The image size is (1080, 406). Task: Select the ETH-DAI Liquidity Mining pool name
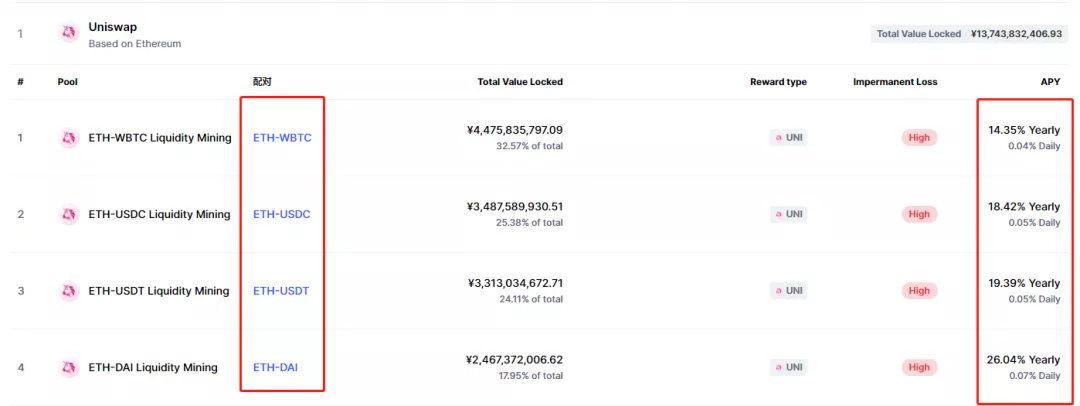click(153, 367)
